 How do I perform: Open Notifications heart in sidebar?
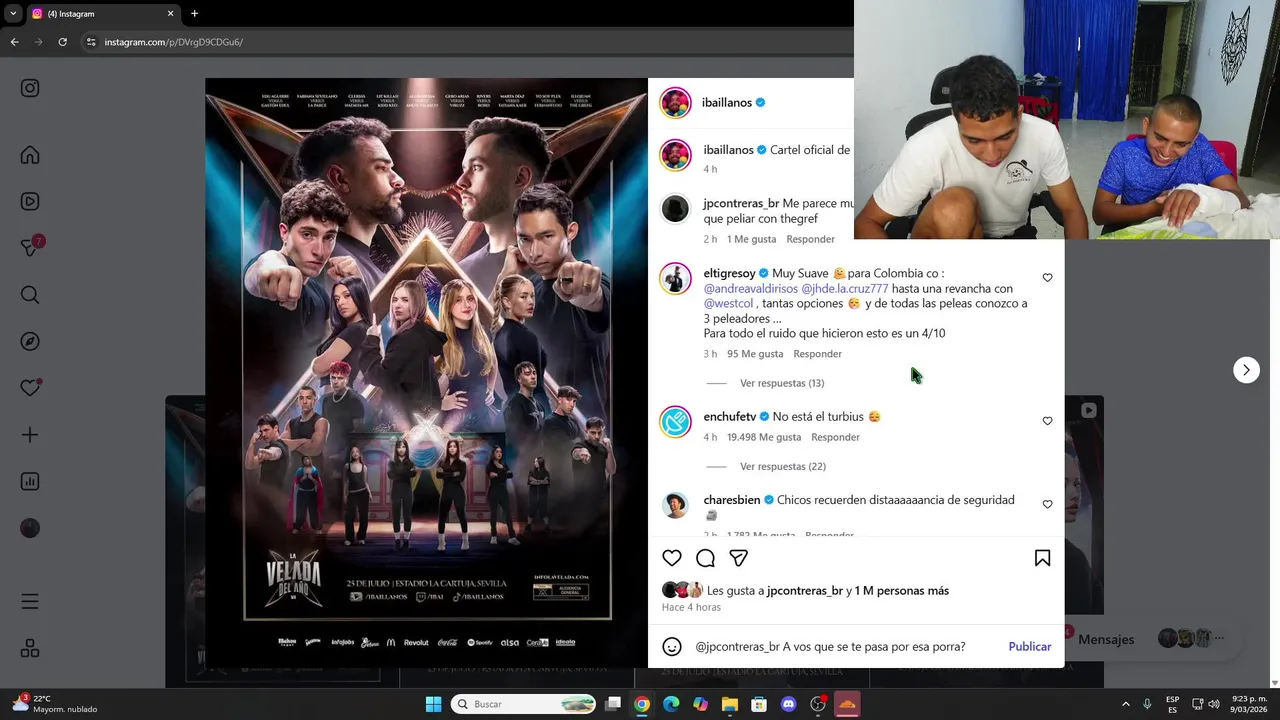[x=30, y=388]
